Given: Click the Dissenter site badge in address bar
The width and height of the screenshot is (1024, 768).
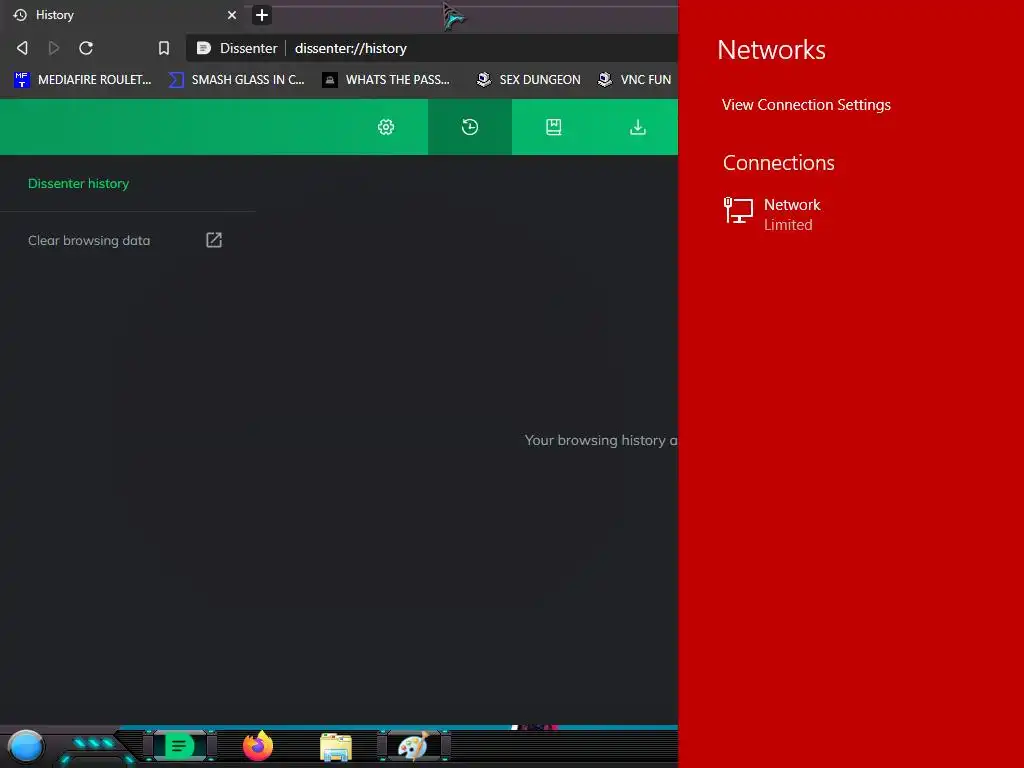Looking at the screenshot, I should 238,48.
